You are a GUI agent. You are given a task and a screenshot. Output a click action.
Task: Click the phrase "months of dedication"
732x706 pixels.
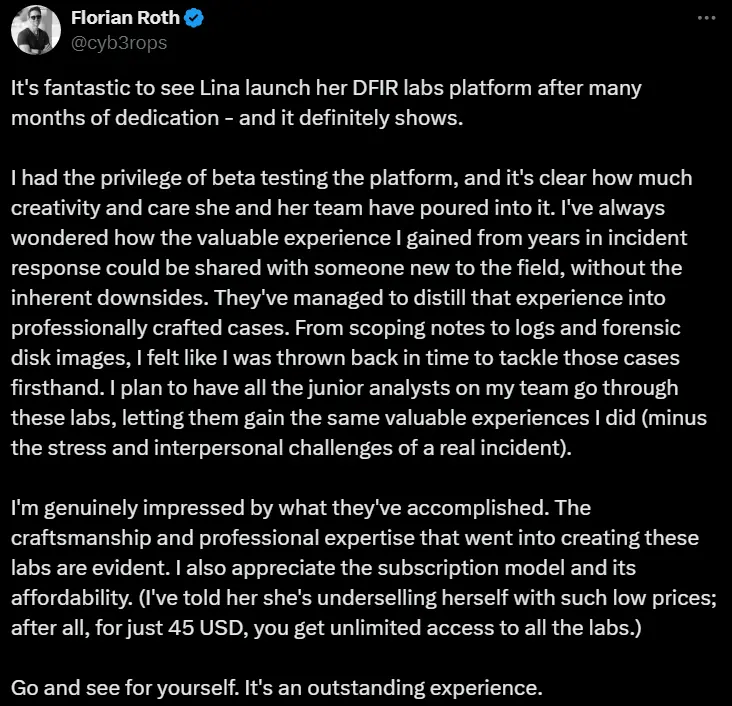click(x=115, y=118)
